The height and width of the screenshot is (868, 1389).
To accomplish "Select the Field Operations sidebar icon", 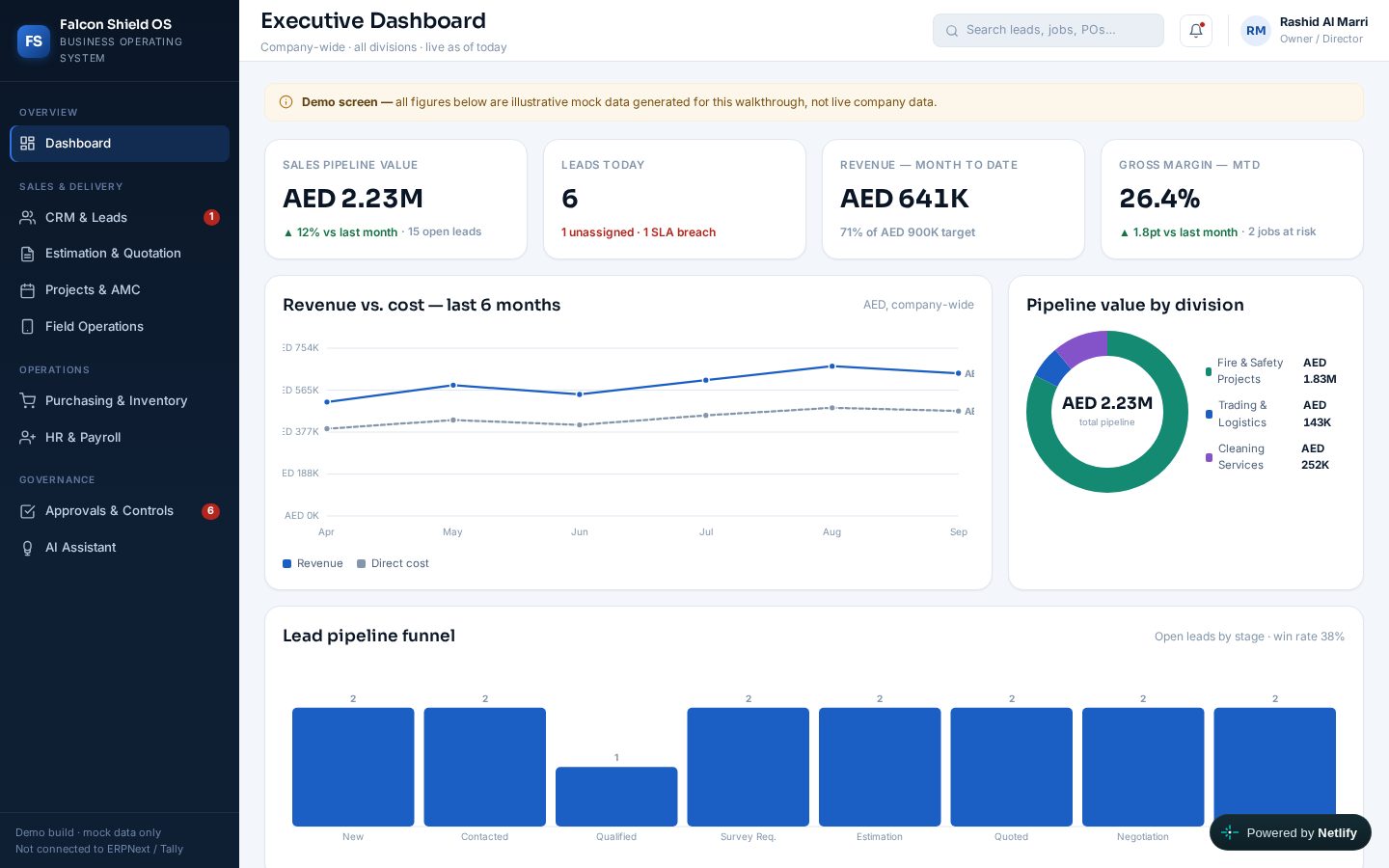I will pyautogui.click(x=28, y=327).
